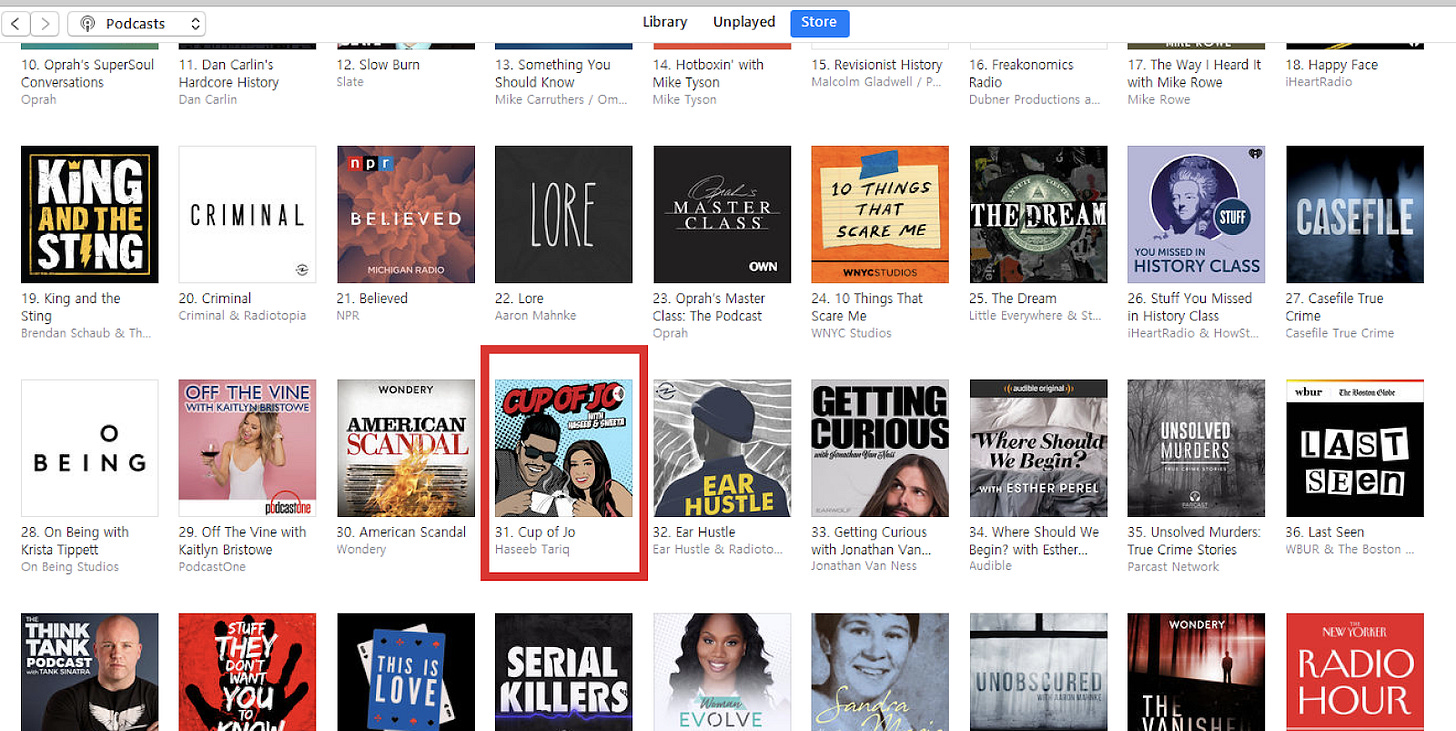Open the Lore podcast cover

563,214
